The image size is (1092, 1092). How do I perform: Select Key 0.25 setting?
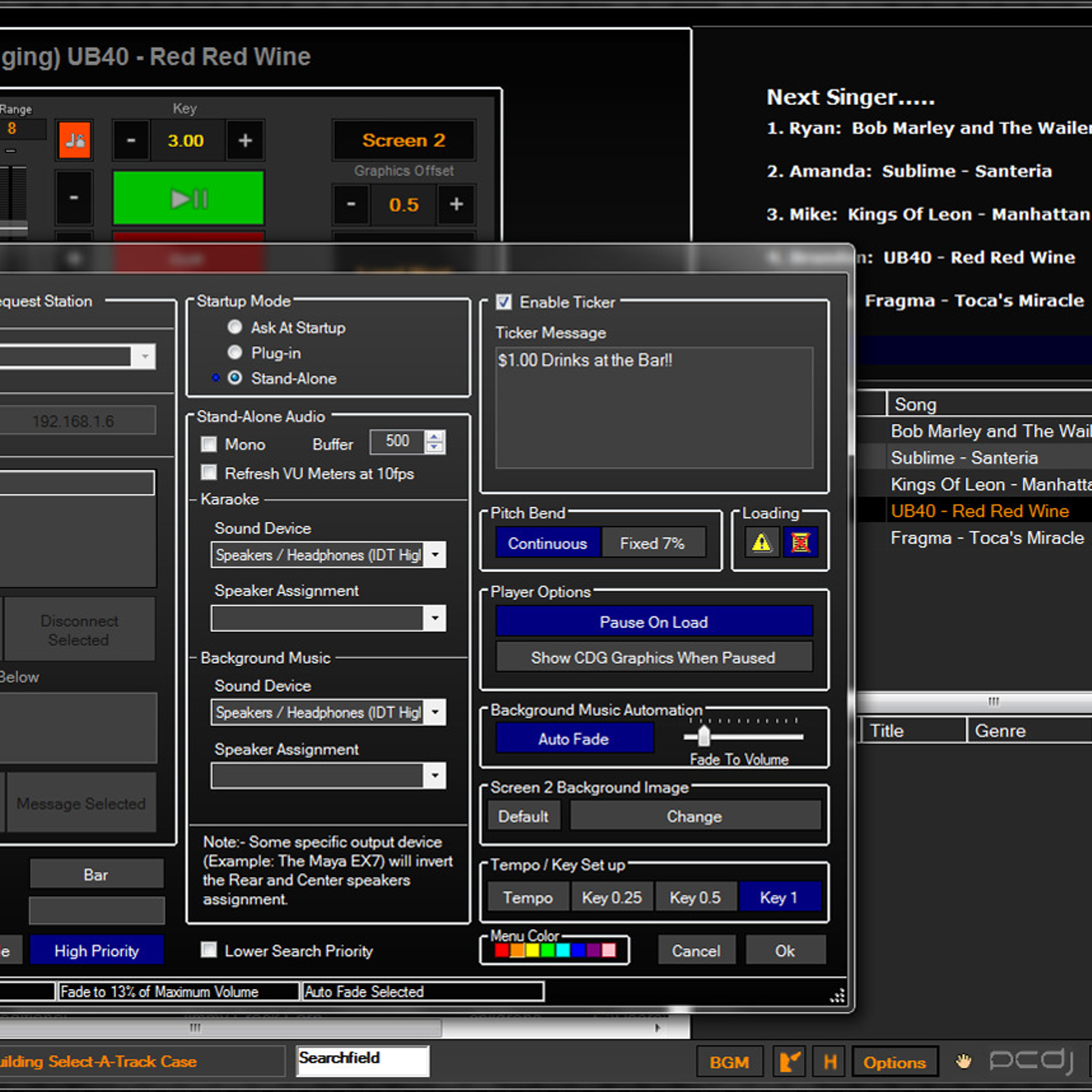click(612, 897)
